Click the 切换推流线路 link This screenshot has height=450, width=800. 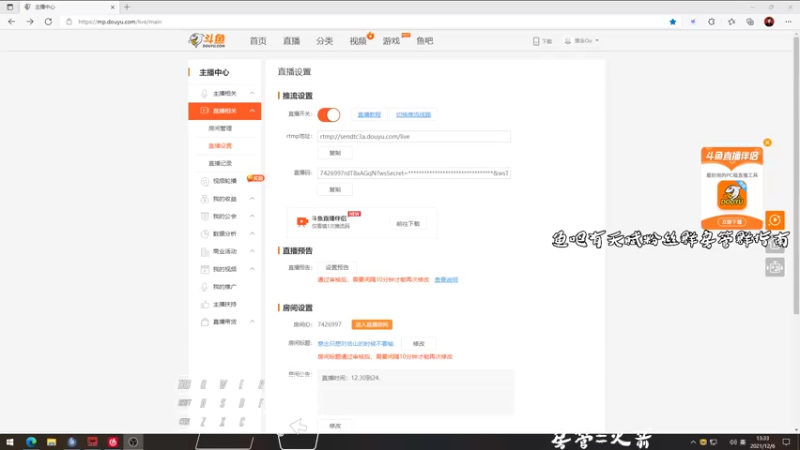tap(413, 115)
